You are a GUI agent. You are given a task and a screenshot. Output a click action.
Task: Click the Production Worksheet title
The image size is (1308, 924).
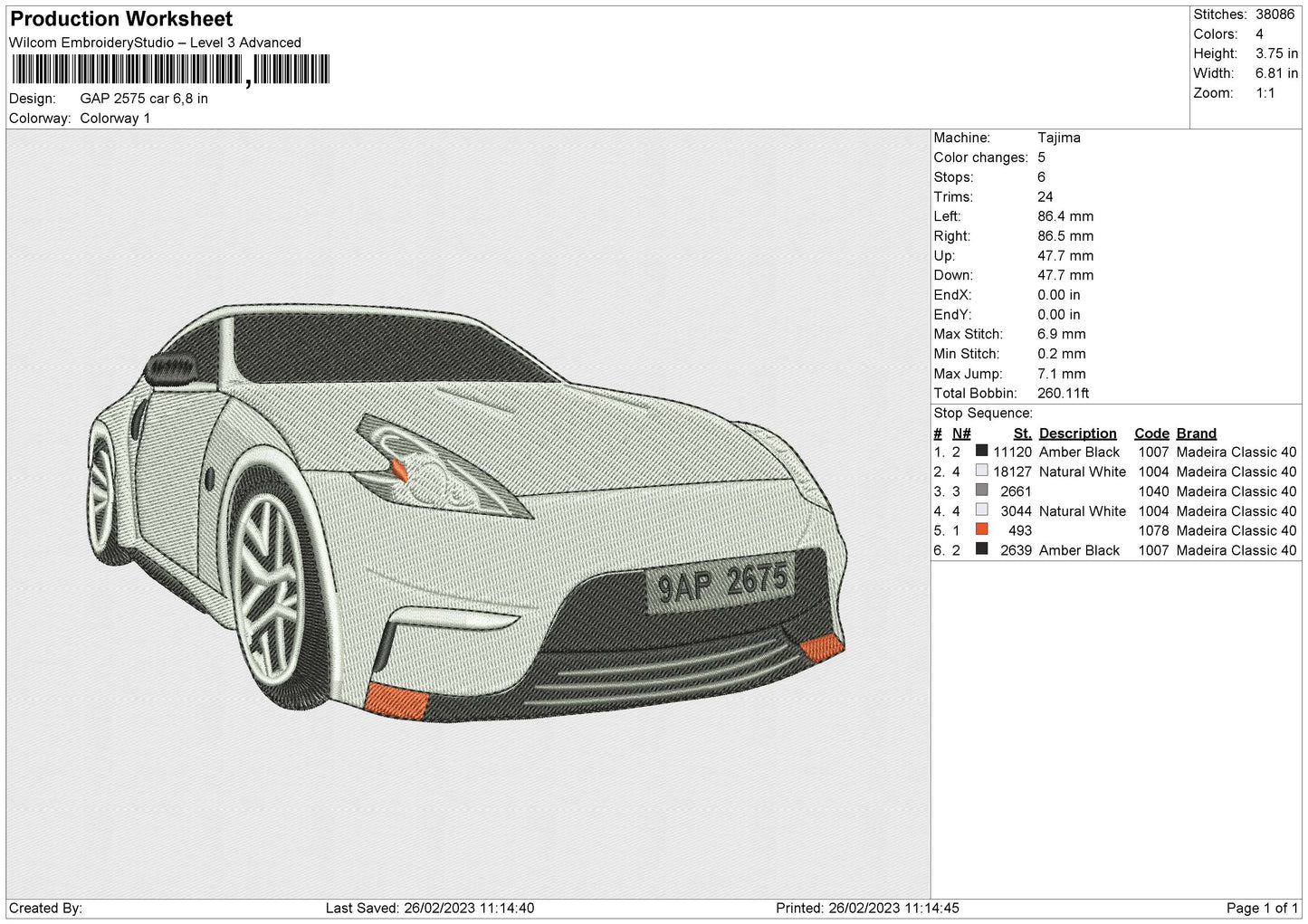[121, 19]
